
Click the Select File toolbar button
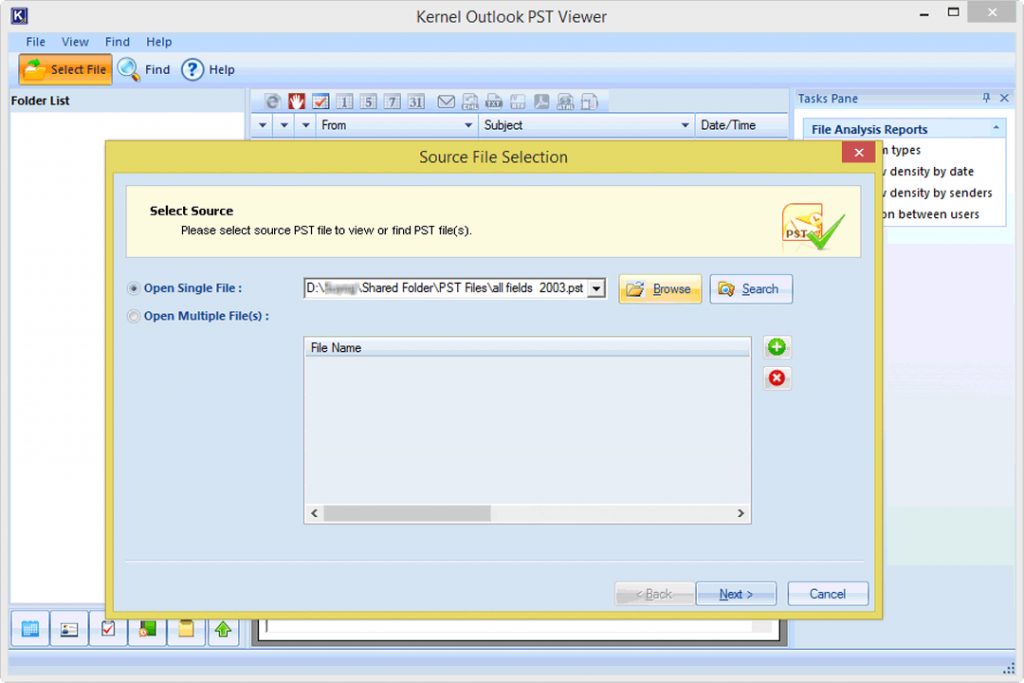[x=65, y=70]
